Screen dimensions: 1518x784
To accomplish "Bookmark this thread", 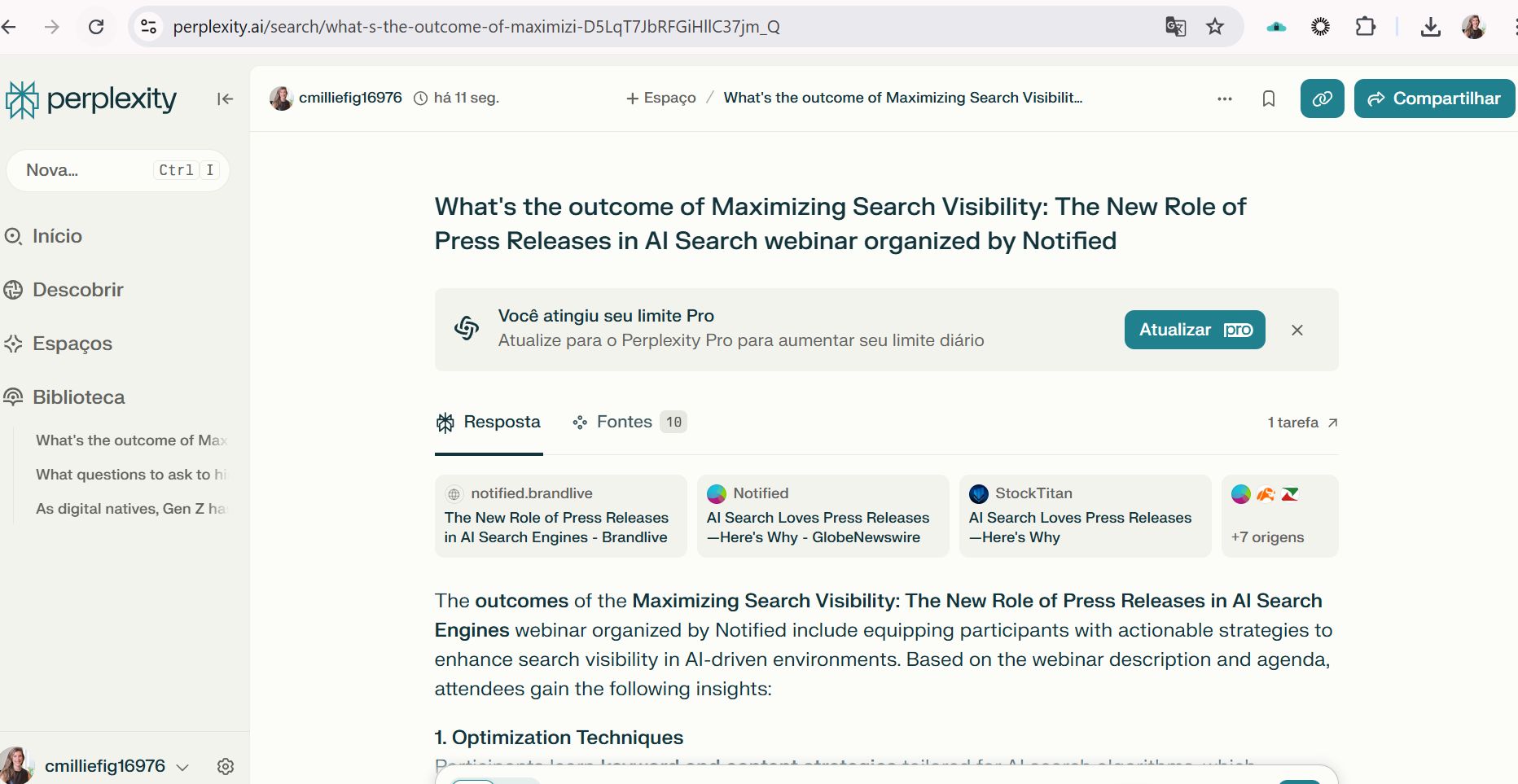I will point(1268,99).
